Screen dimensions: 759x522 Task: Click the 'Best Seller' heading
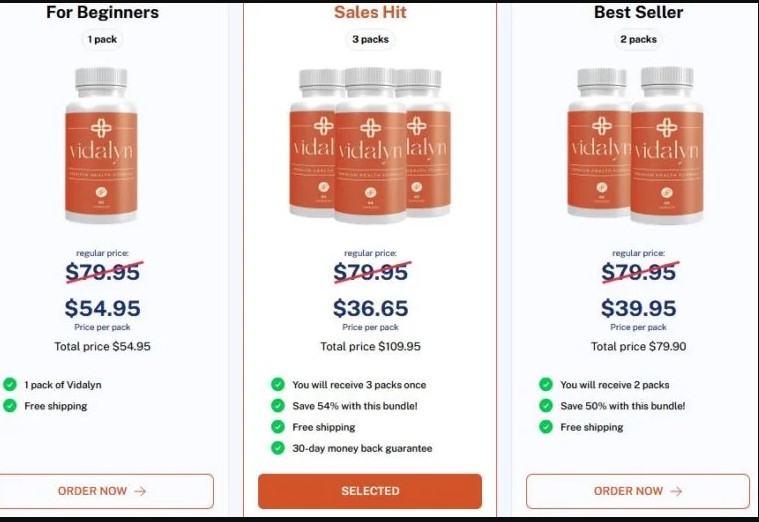pyautogui.click(x=638, y=13)
